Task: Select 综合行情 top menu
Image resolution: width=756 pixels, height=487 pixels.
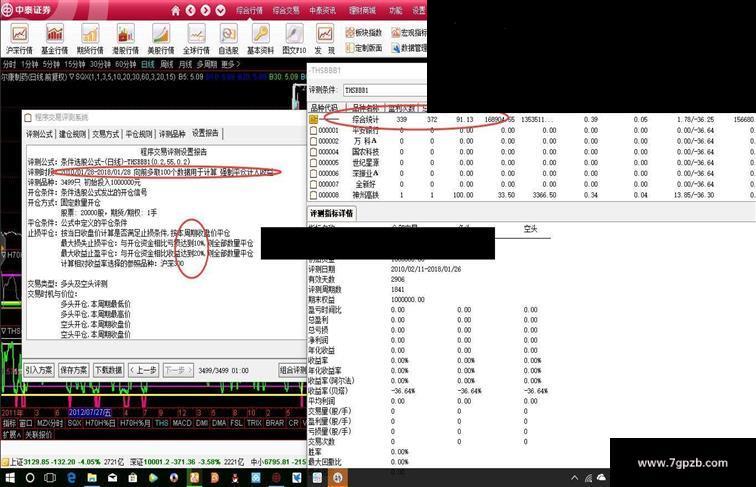Action: click(249, 10)
